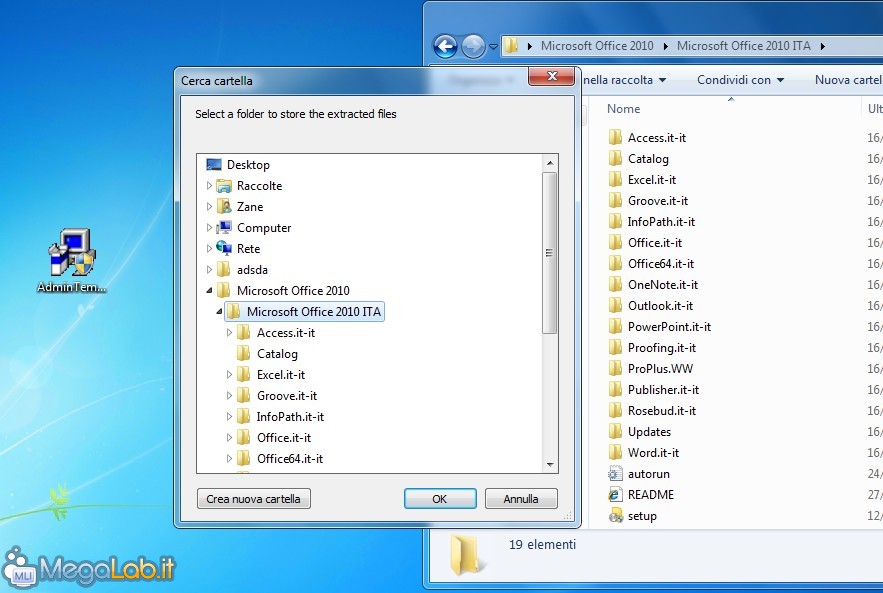Select 'Catalog' folder name in Explorer list
Image resolution: width=883 pixels, height=593 pixels.
(648, 159)
